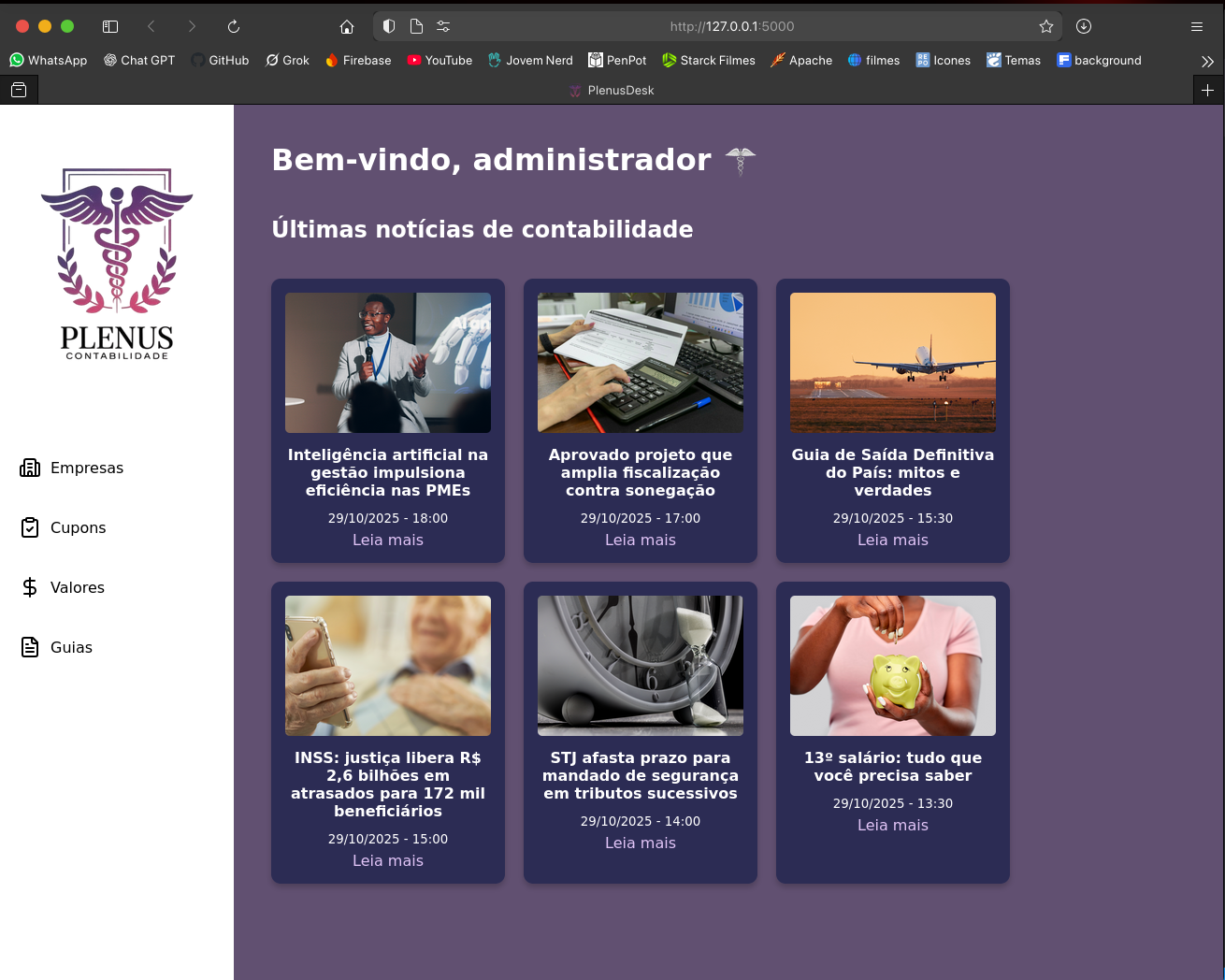Click the Guias document icon

click(x=30, y=647)
